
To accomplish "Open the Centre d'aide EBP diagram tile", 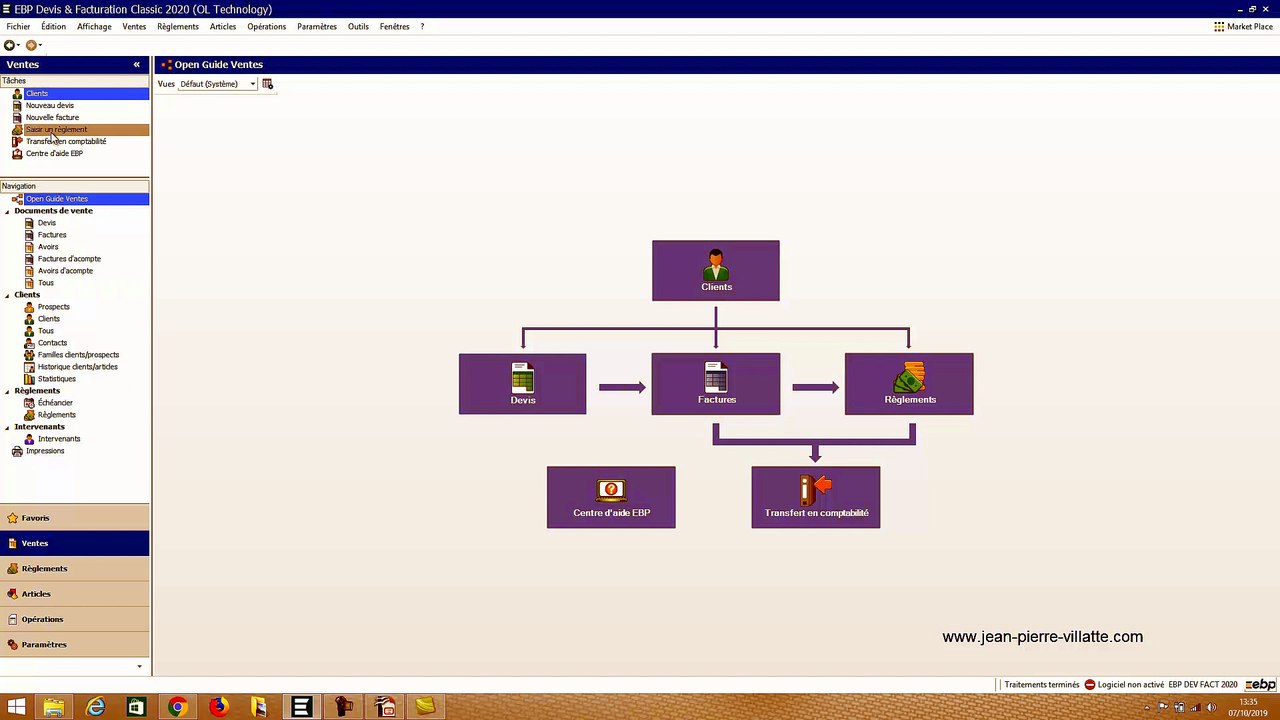I will (611, 497).
